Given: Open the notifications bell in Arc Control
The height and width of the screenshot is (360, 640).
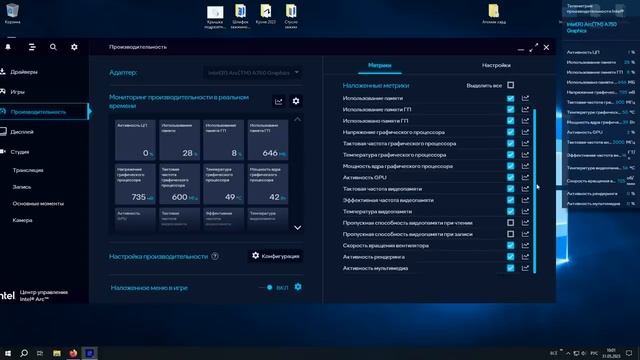Looking at the screenshot, I should click(x=8, y=47).
